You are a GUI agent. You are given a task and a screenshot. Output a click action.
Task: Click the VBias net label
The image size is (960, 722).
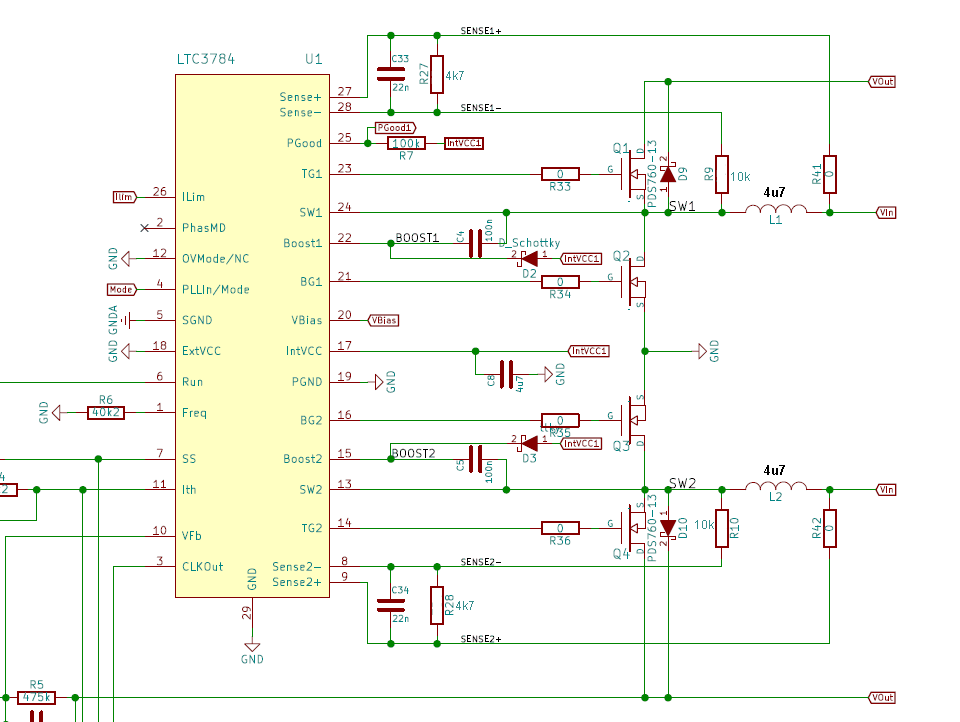(383, 320)
